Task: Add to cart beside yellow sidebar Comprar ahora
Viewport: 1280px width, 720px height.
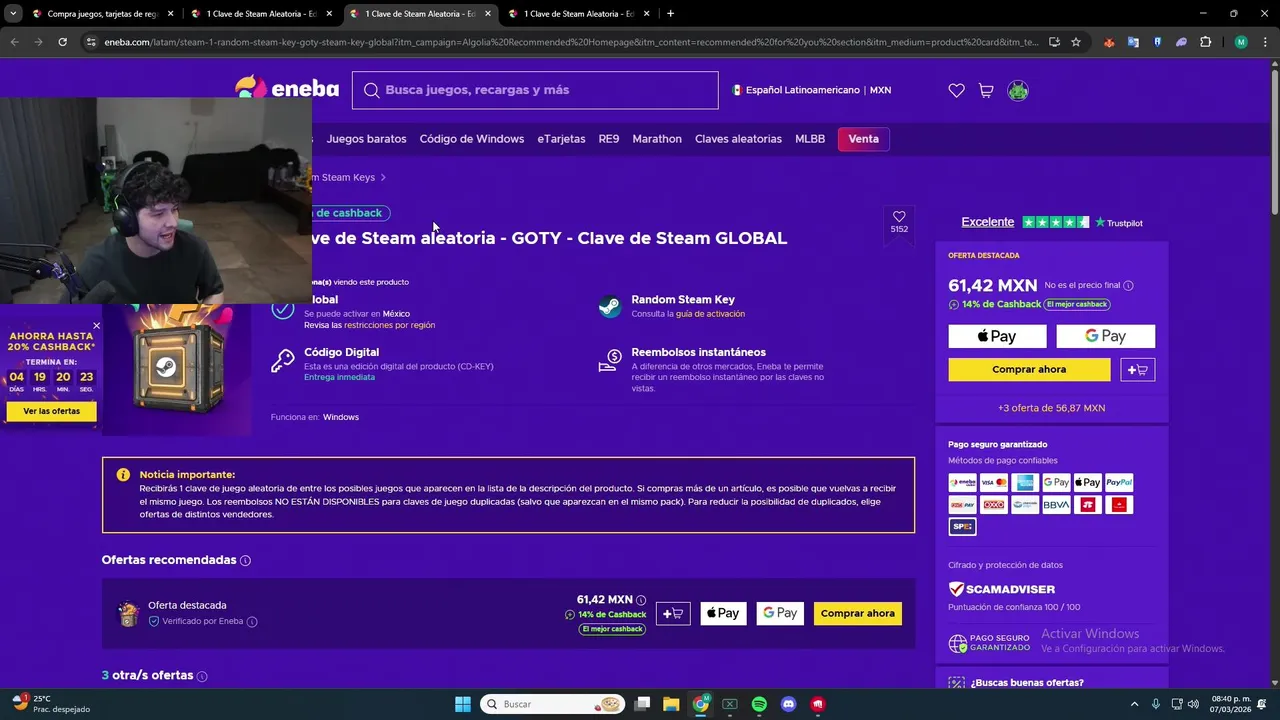Action: tap(1138, 369)
